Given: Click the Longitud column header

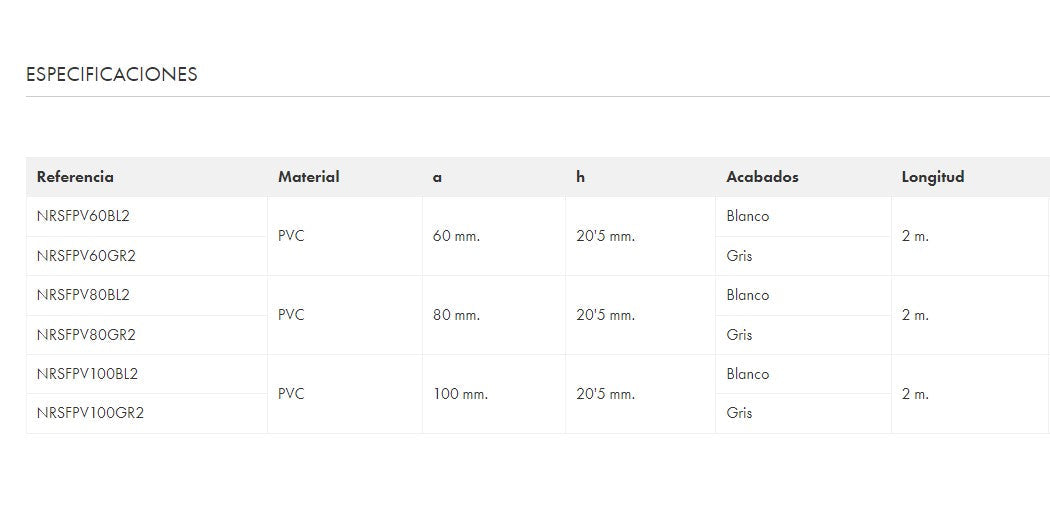Looking at the screenshot, I should point(932,177).
